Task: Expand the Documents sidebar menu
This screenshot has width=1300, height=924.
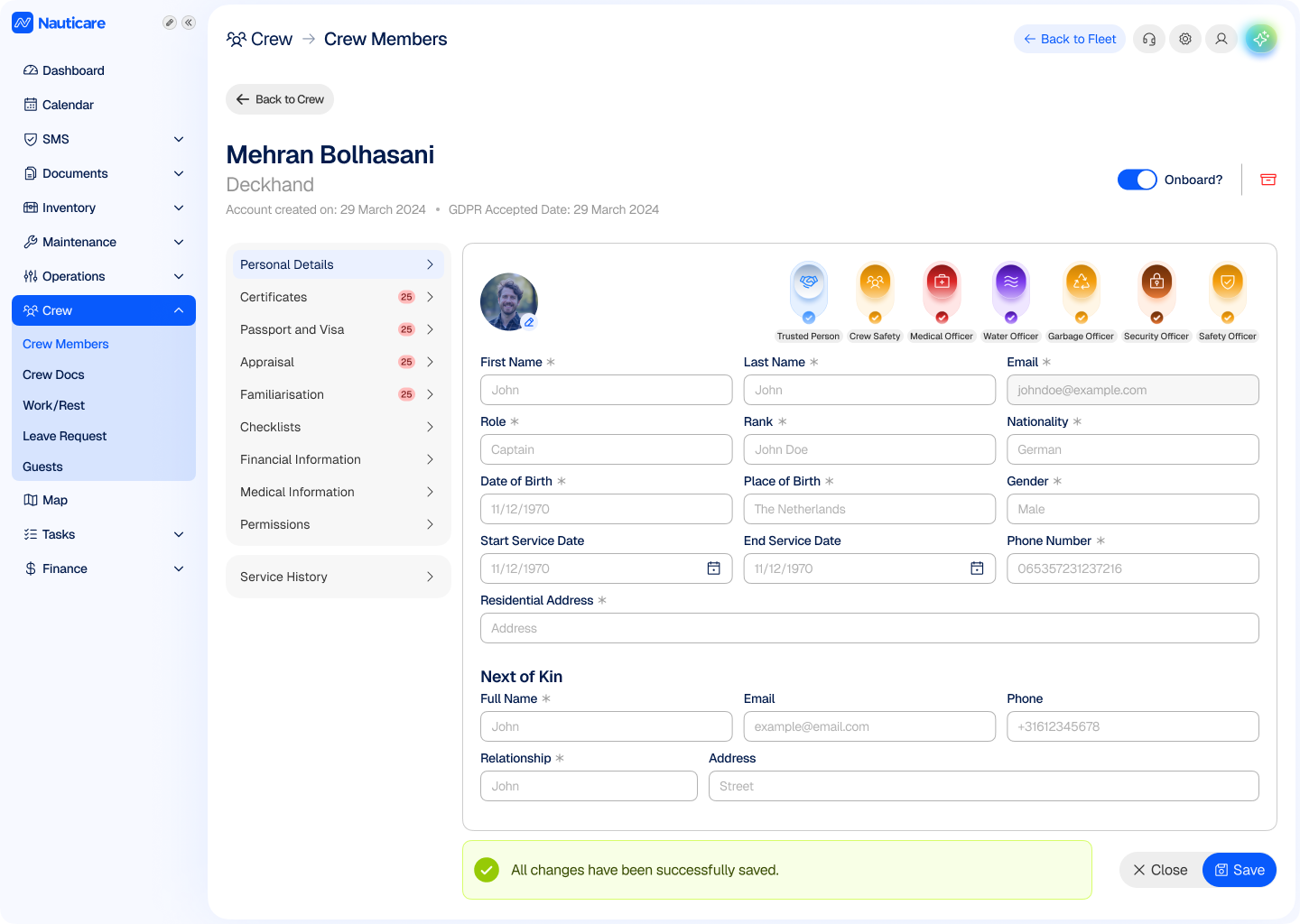Action: click(x=179, y=173)
